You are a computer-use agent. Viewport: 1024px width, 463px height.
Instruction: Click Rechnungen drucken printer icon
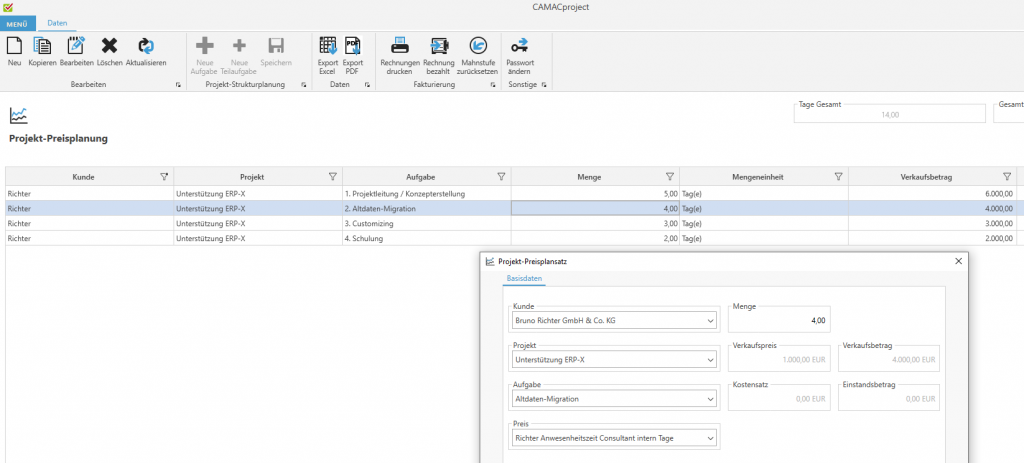tap(400, 46)
